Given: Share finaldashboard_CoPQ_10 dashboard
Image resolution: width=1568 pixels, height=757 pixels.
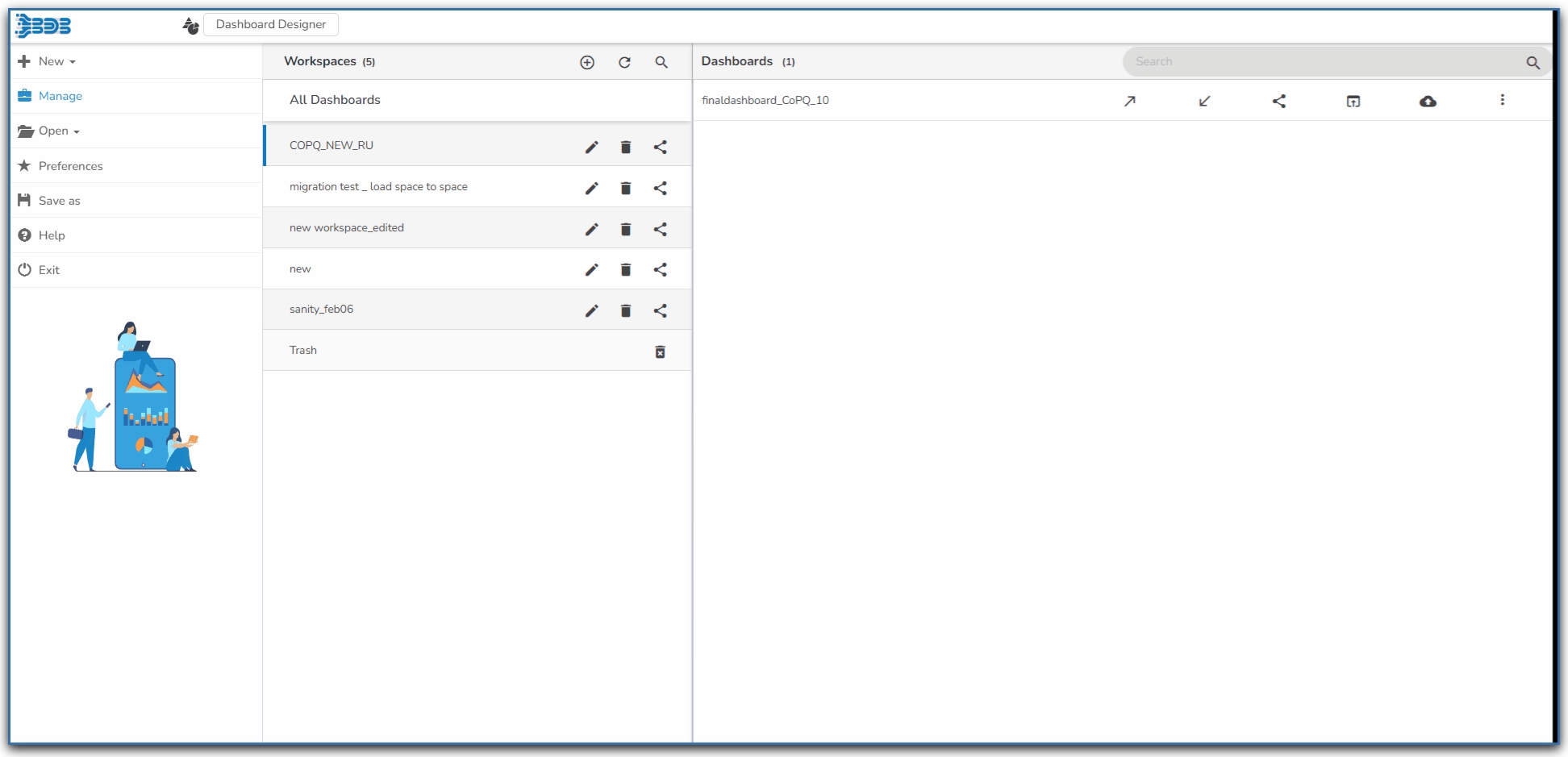Looking at the screenshot, I should pyautogui.click(x=1279, y=101).
